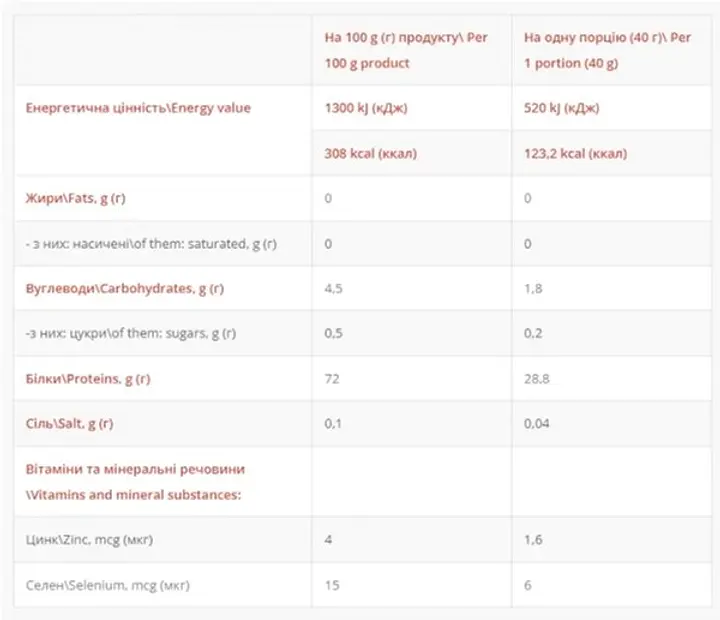Click the Salt row label
Viewport: 720px width, 620px height.
point(70,424)
